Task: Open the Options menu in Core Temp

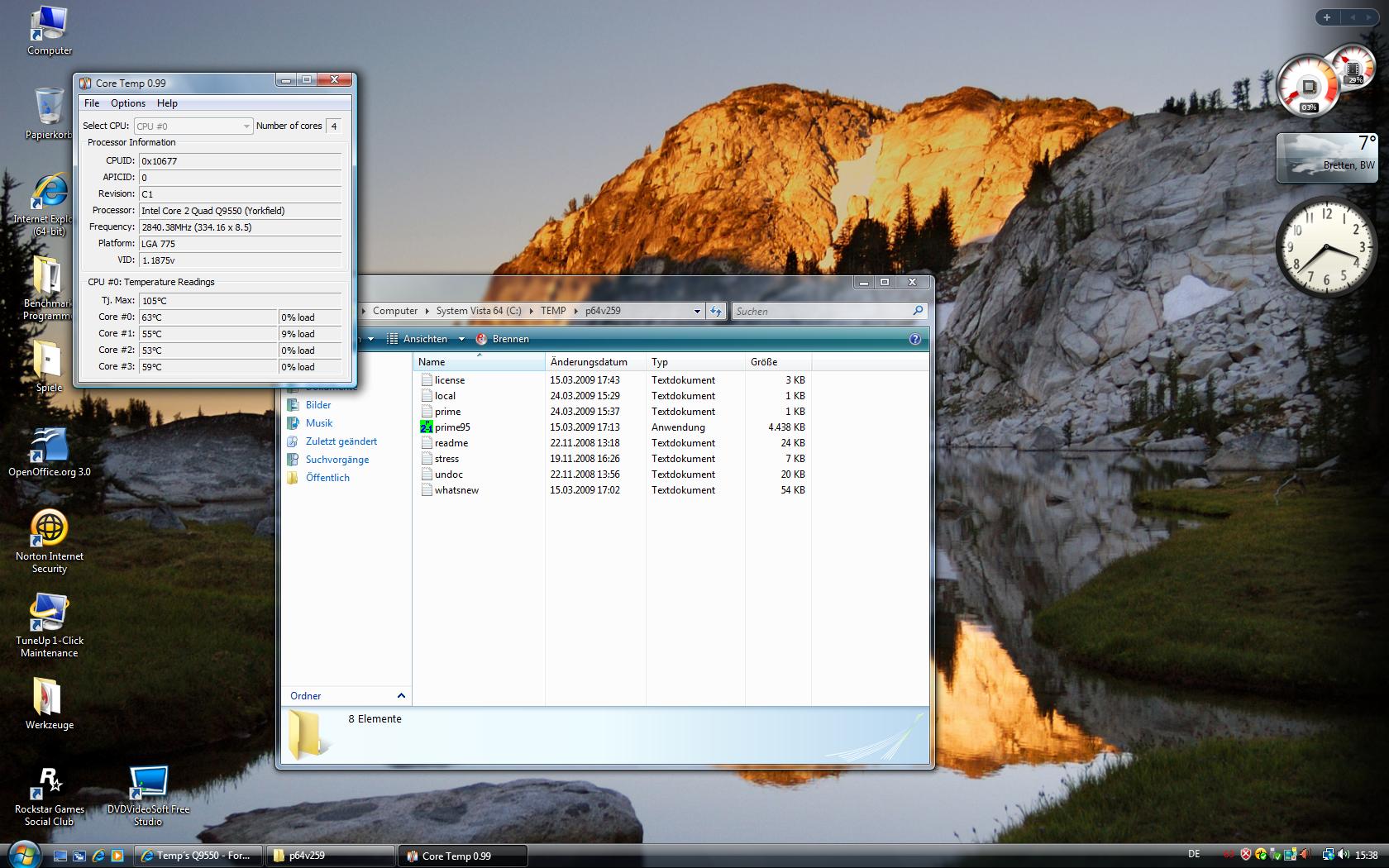Action: [x=128, y=103]
